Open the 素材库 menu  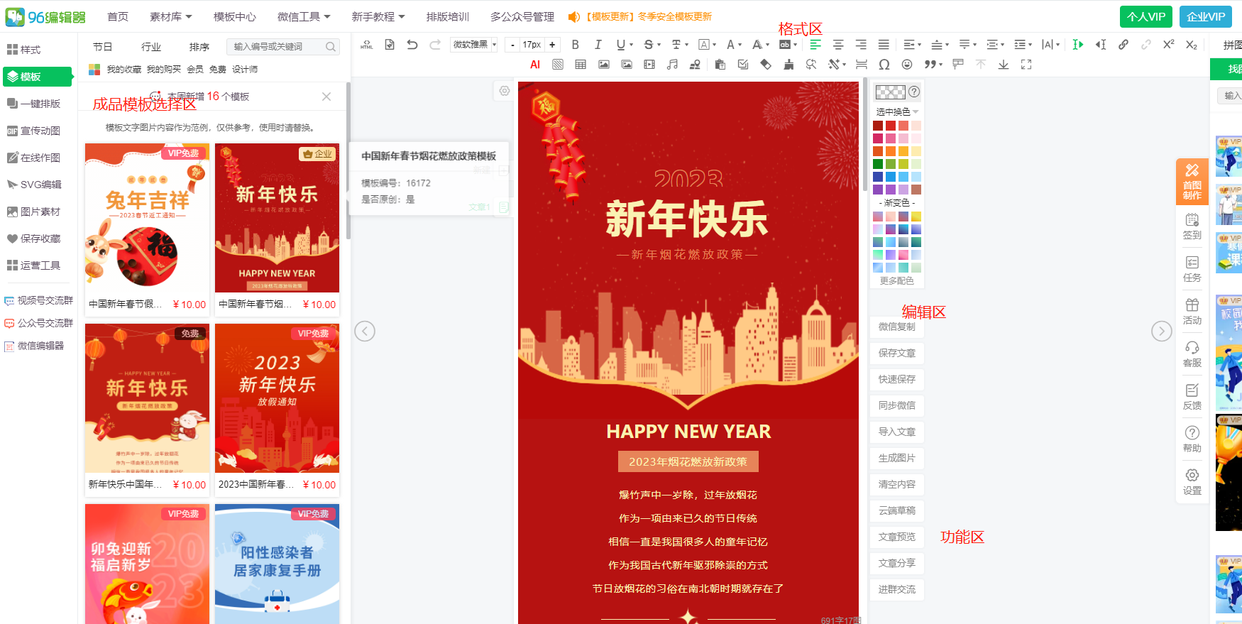click(x=171, y=17)
